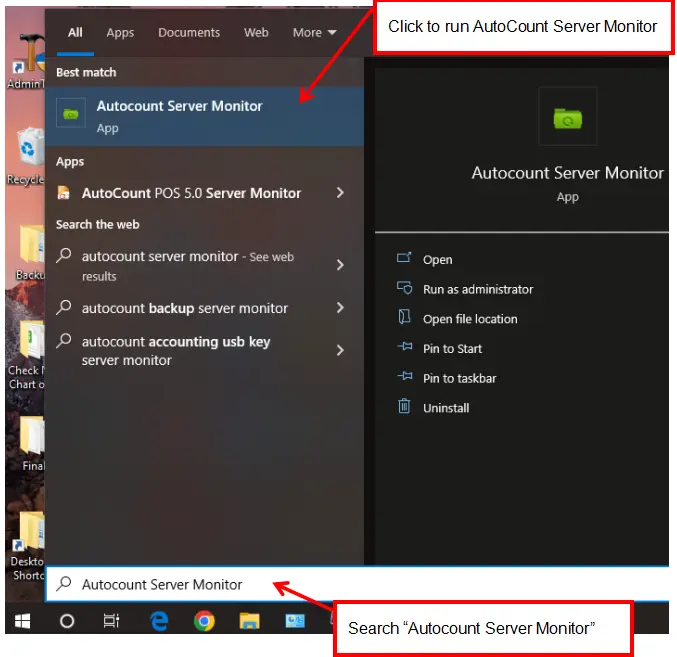Launch Microsoft Edge from the taskbar
This screenshot has width=677, height=657.
[x=159, y=621]
